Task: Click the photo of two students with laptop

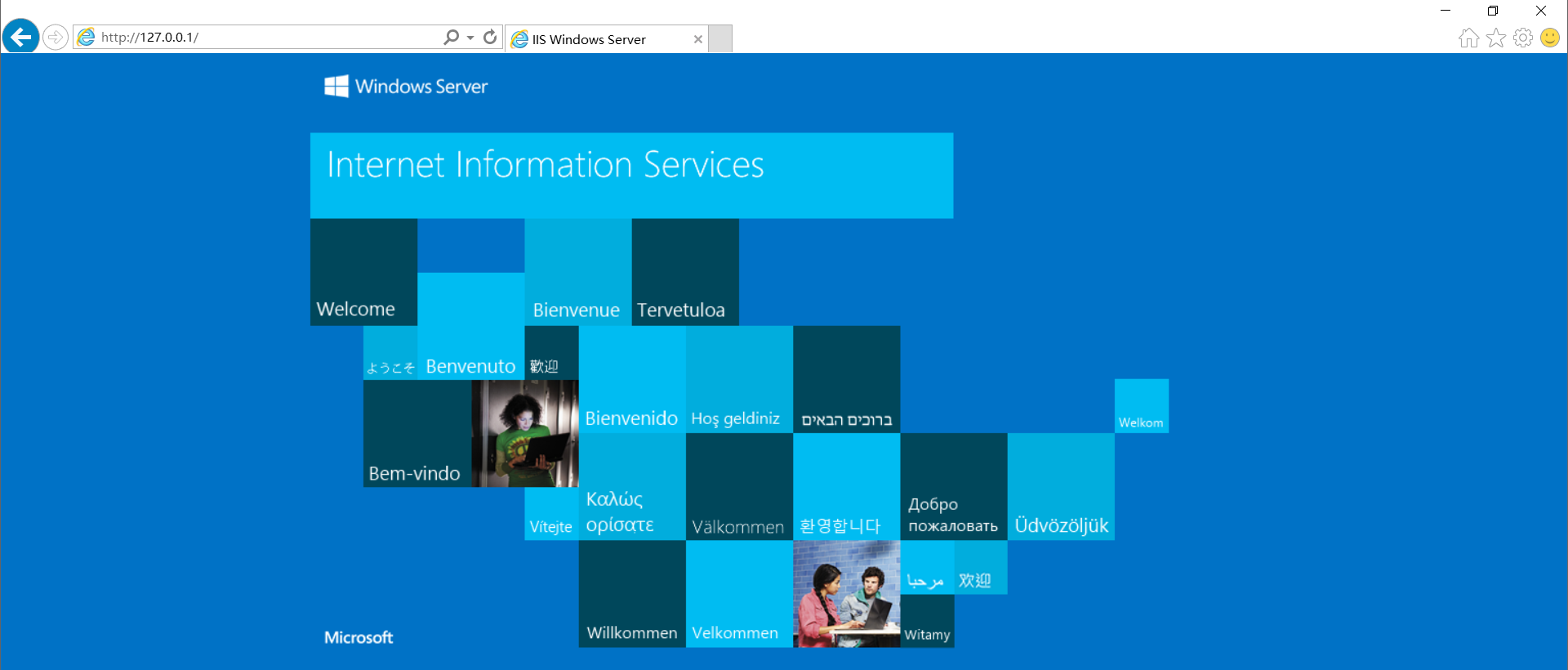Action: (847, 594)
